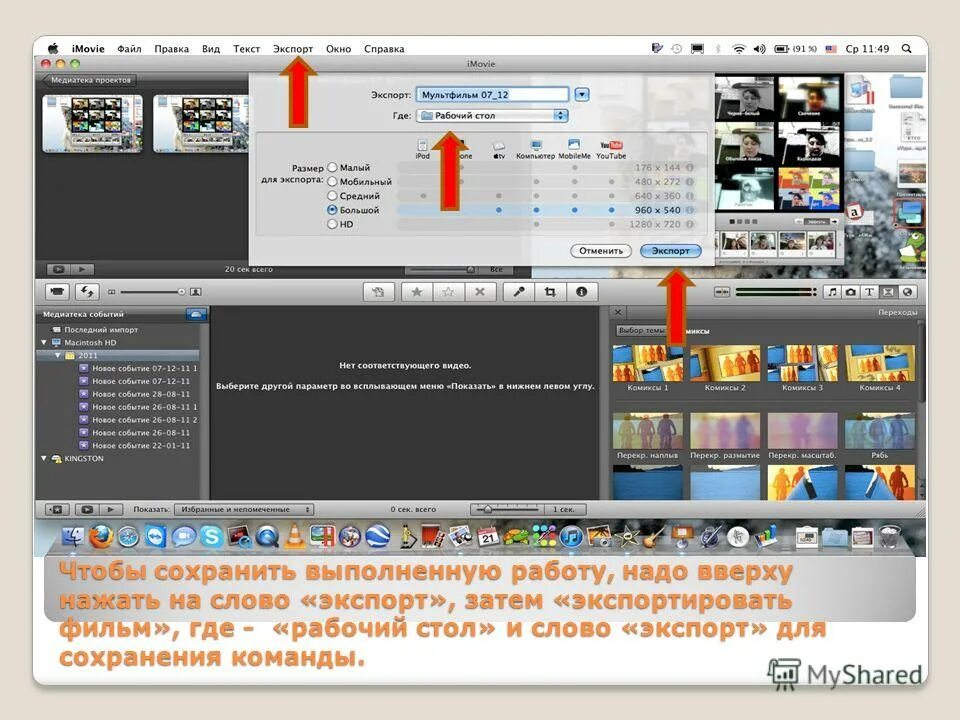Screen dimensions: 960x720
Task: Mark selection as favorite with the star icon
Action: tap(417, 291)
